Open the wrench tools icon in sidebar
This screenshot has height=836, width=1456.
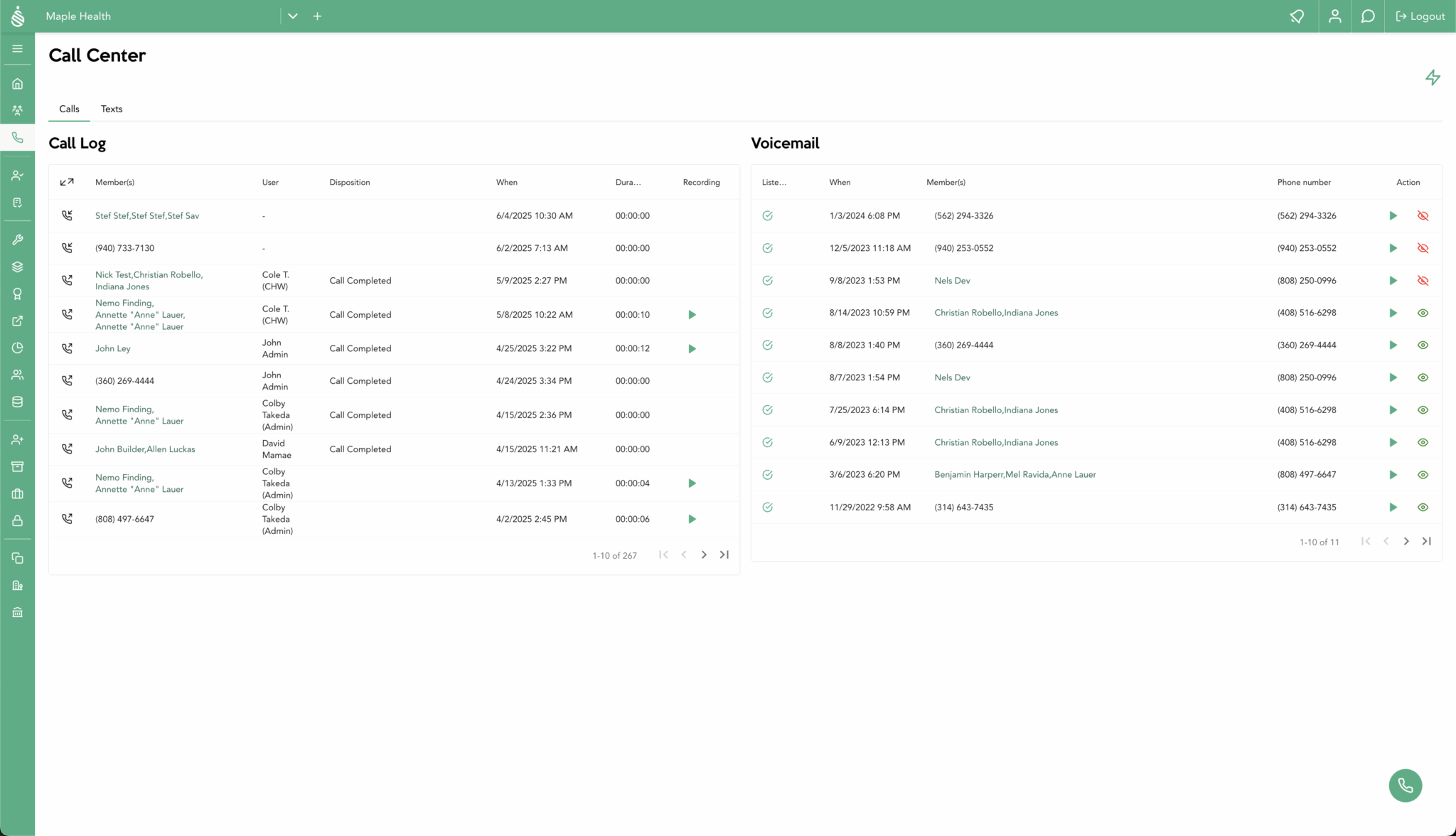pyautogui.click(x=17, y=239)
